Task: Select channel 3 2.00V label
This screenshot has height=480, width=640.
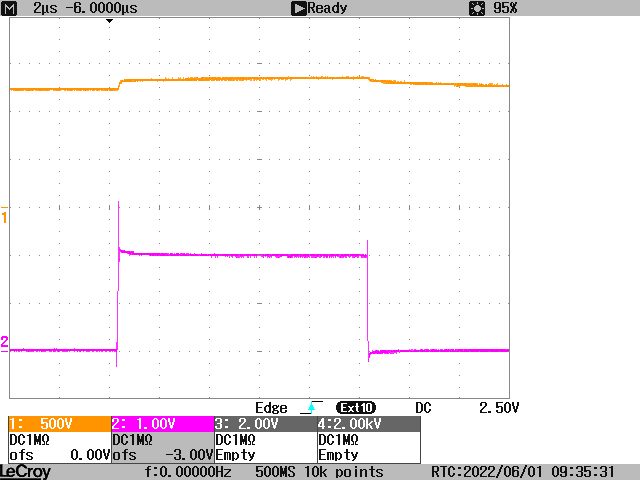Action: (x=266, y=424)
